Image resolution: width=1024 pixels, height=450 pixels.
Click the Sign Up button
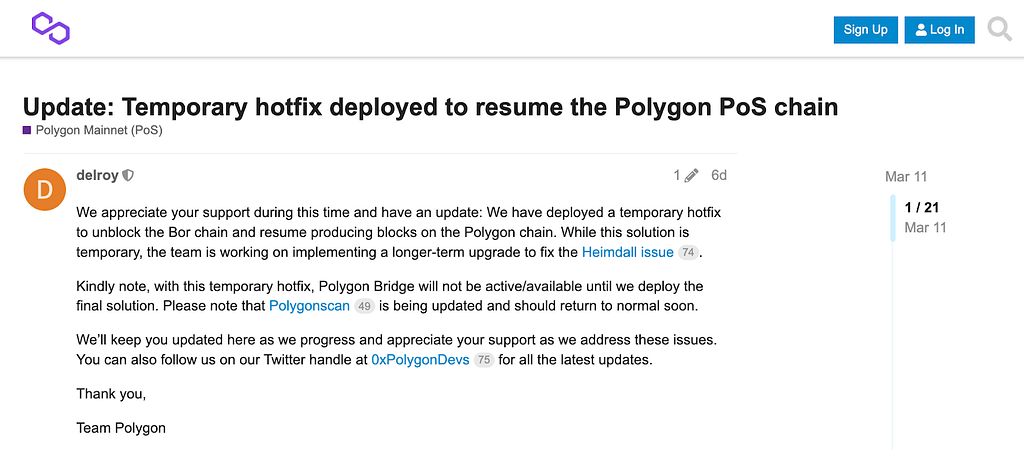pos(865,30)
